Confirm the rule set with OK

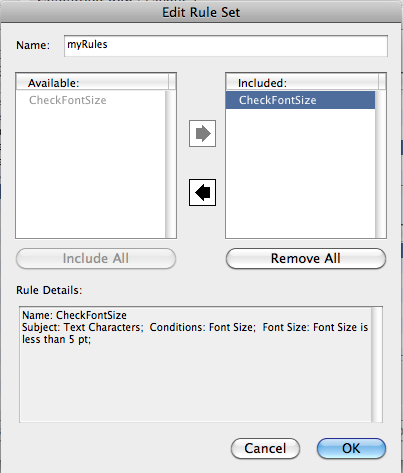[x=351, y=448]
